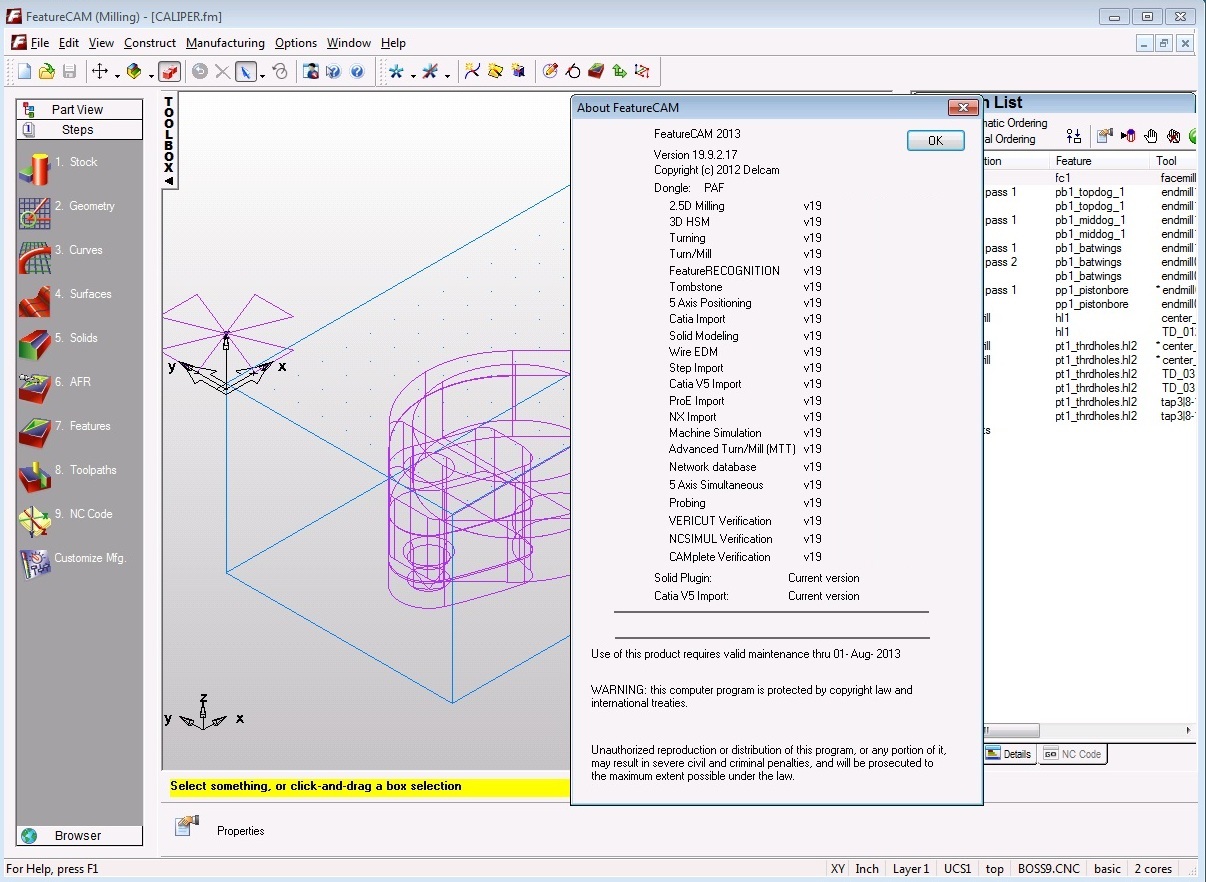Click the blue star snap icon
1206x882 pixels.
coord(397,72)
